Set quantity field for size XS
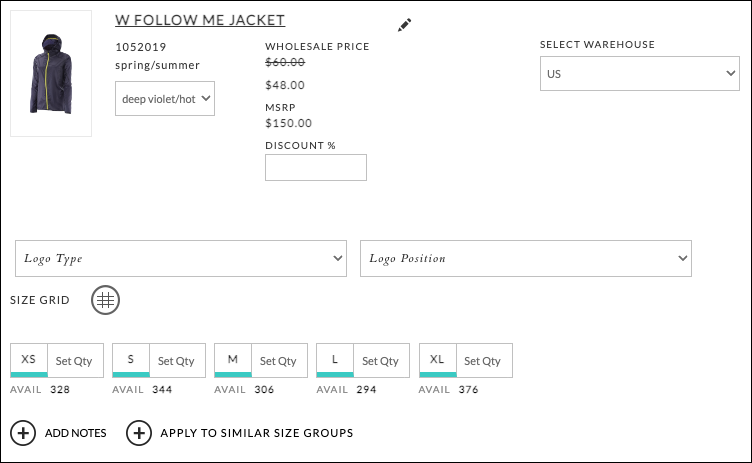 [x=75, y=361]
